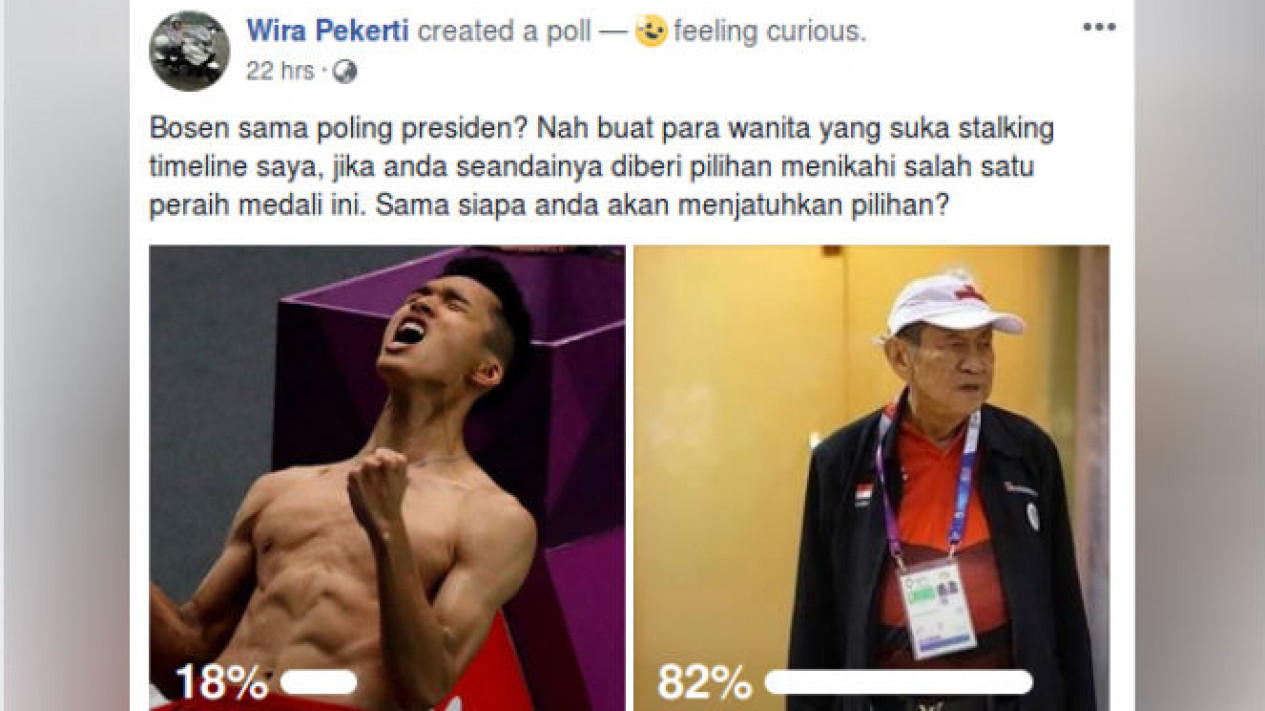Click the poll question paragraph text
Screen dimensions: 1265x711
602,166
